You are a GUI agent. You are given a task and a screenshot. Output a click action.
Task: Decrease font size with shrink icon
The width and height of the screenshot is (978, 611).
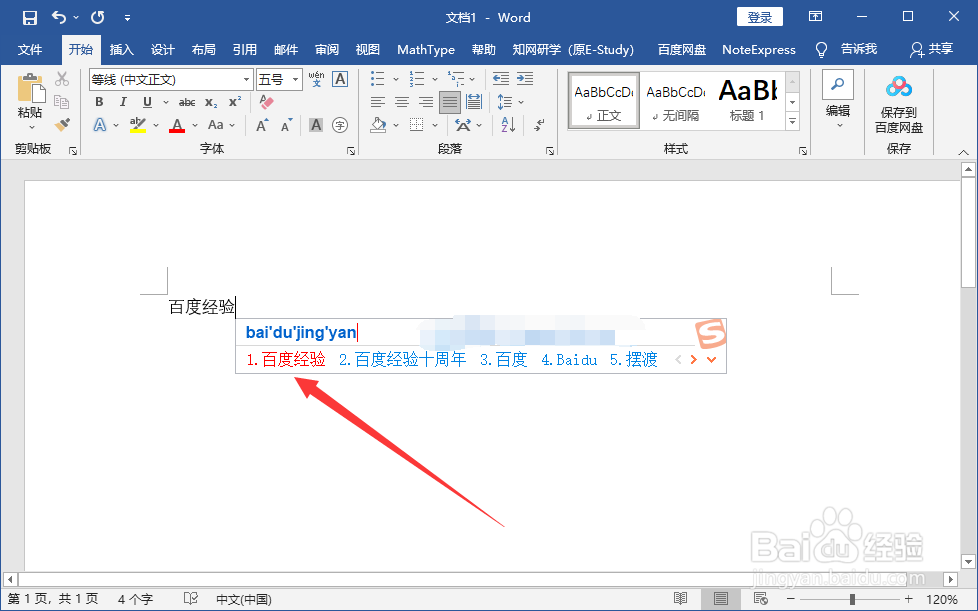[286, 125]
